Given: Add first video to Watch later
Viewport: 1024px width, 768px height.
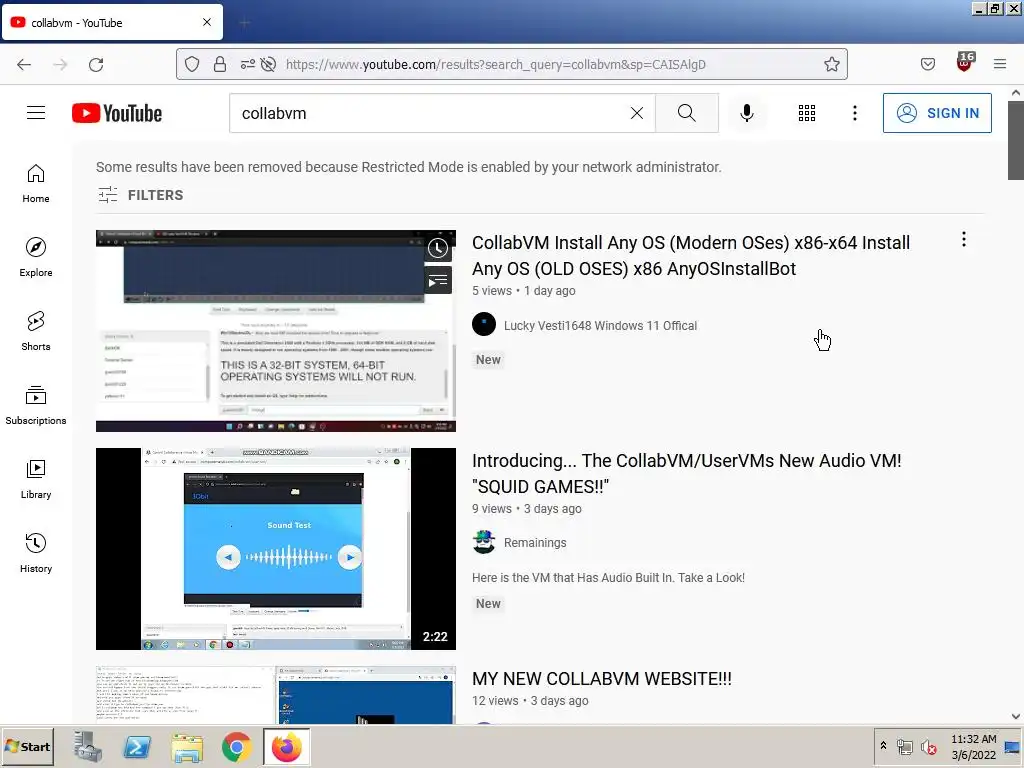Looking at the screenshot, I should tap(438, 248).
